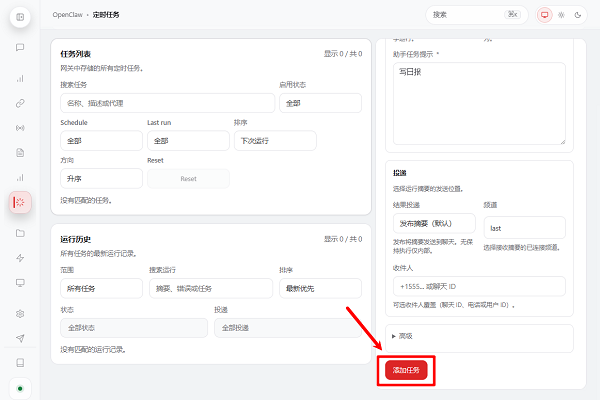Open the 启用状态 全部 dropdown
The width and height of the screenshot is (600, 400).
(320, 103)
